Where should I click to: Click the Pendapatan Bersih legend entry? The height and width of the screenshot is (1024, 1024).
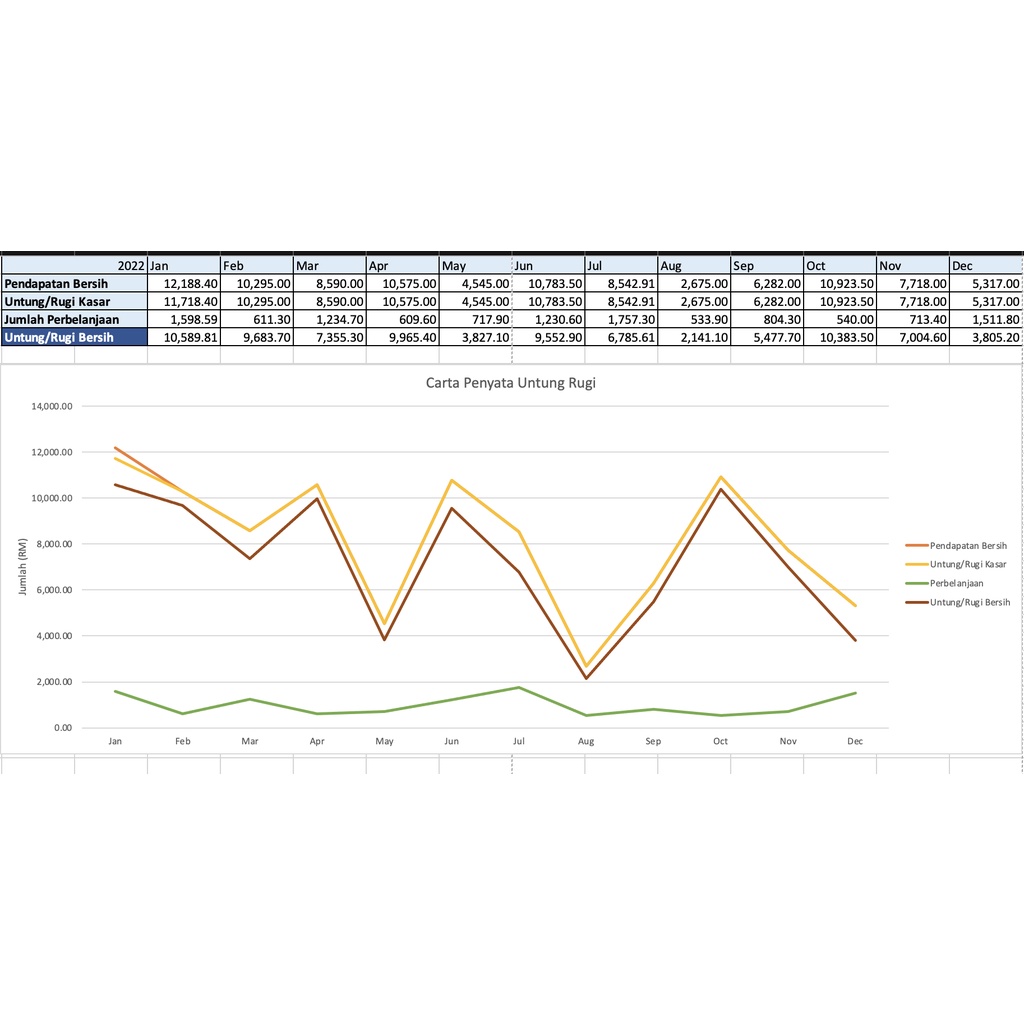967,546
